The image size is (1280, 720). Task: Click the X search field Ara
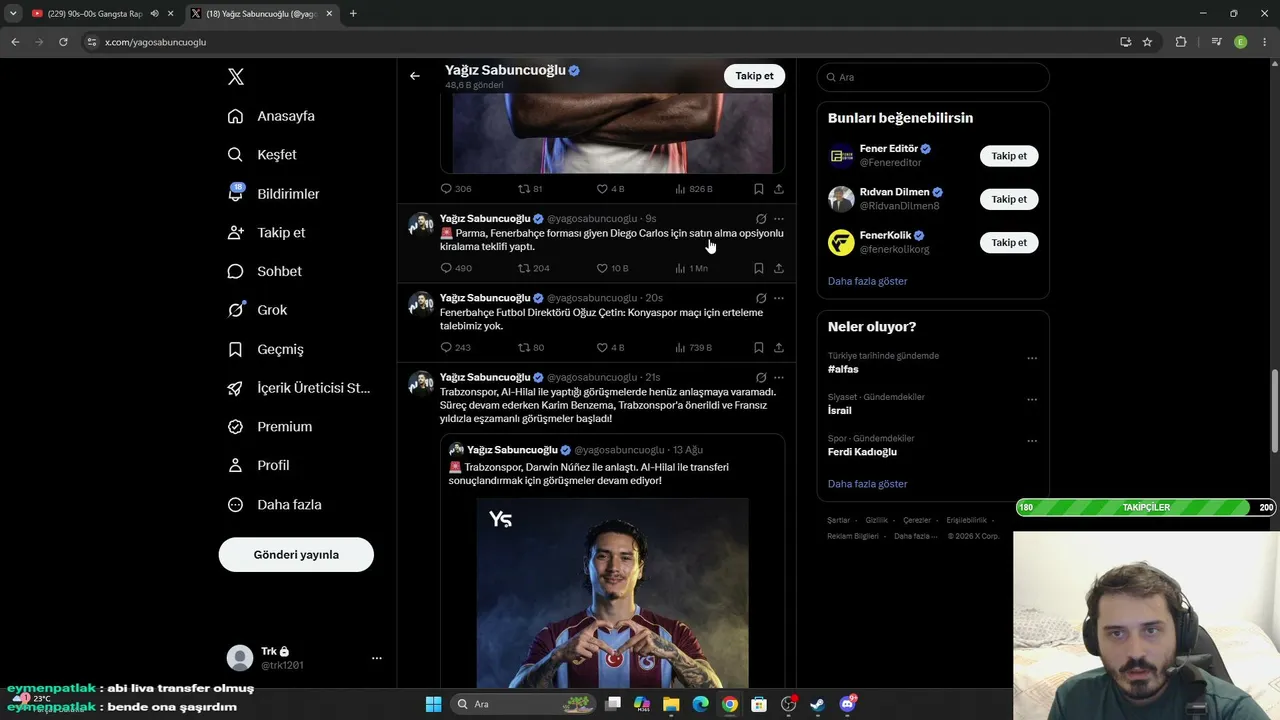(x=933, y=77)
